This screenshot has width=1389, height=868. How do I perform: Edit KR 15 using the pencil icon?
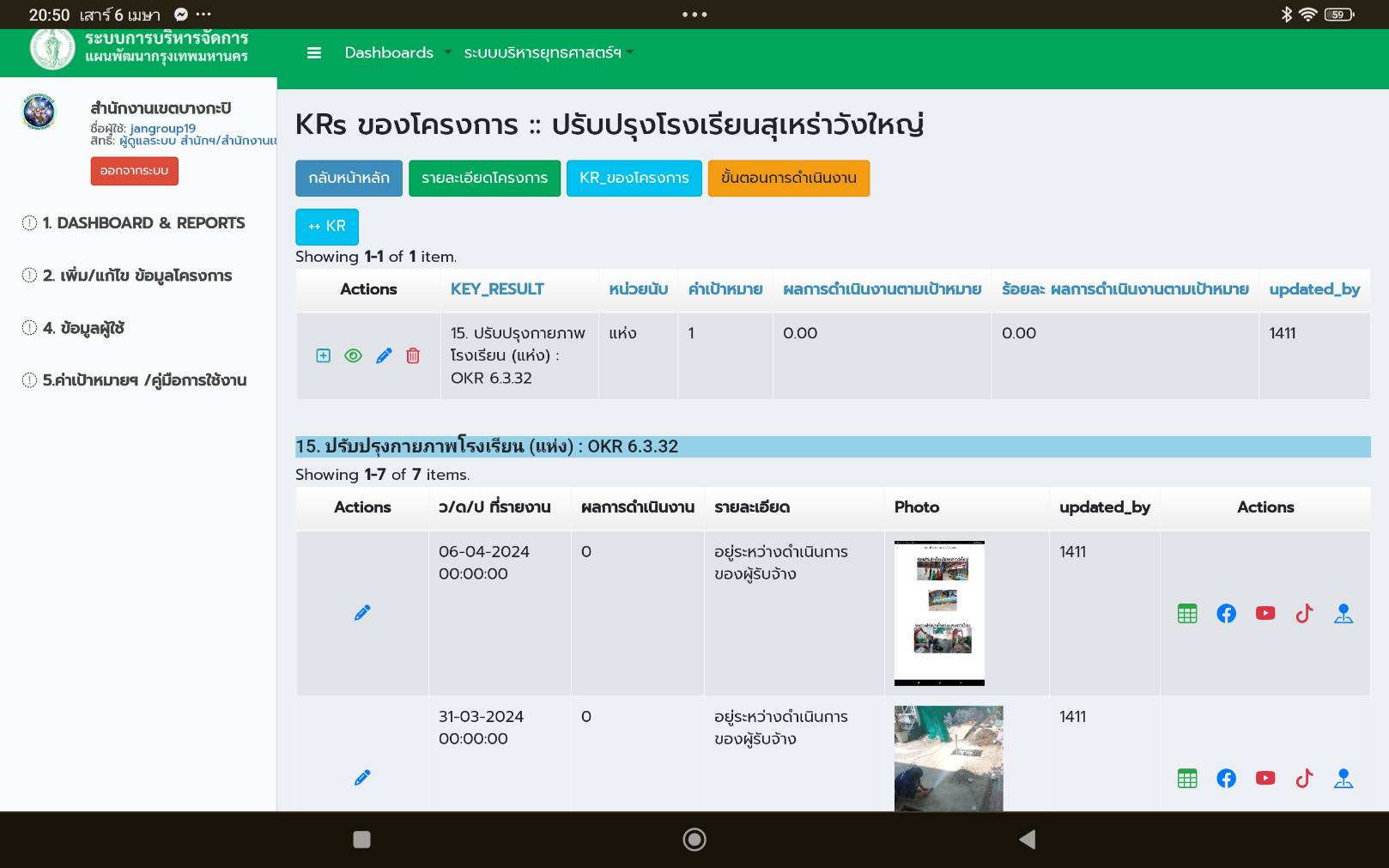pos(384,355)
